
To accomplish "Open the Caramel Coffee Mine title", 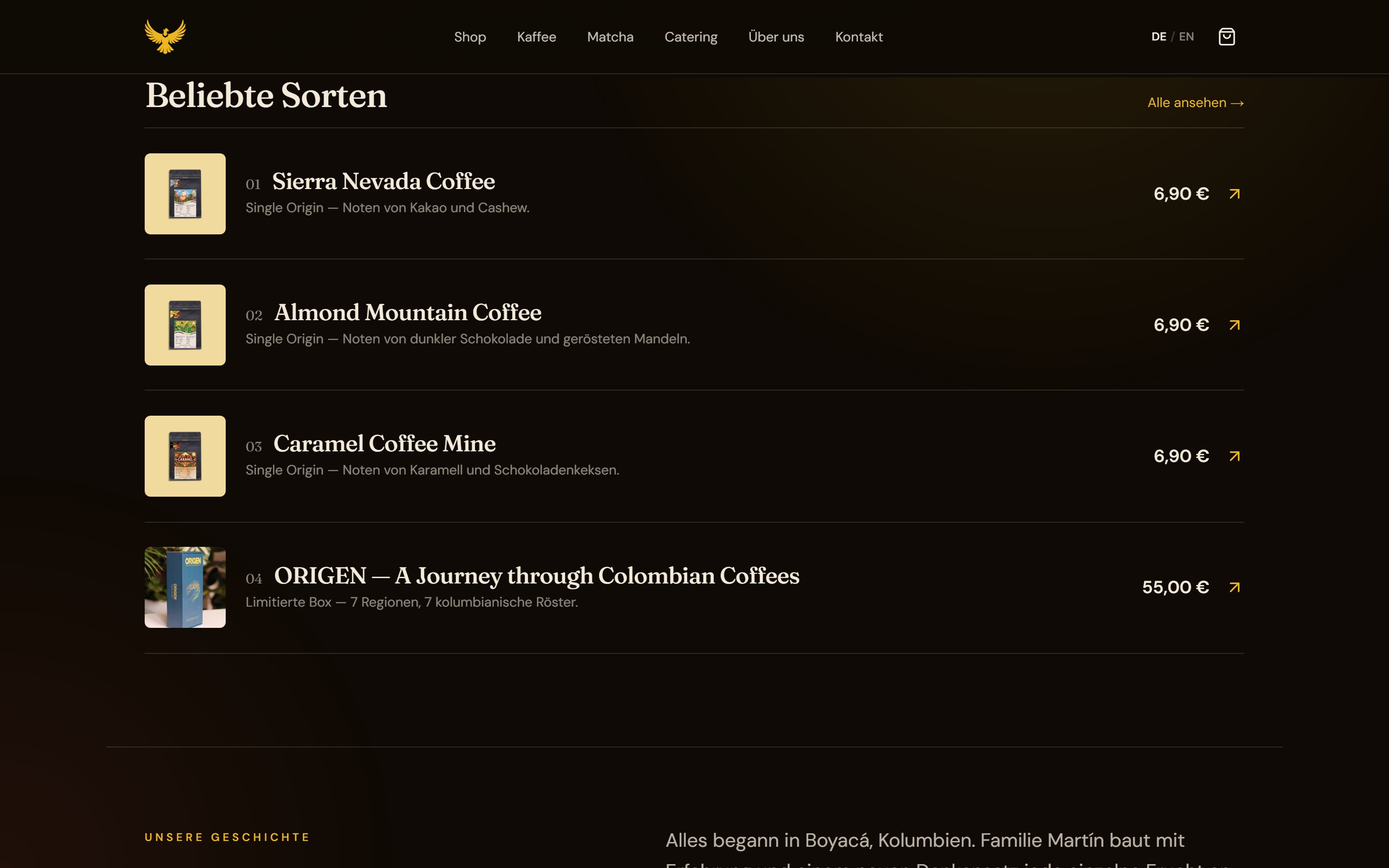I will (x=384, y=444).
